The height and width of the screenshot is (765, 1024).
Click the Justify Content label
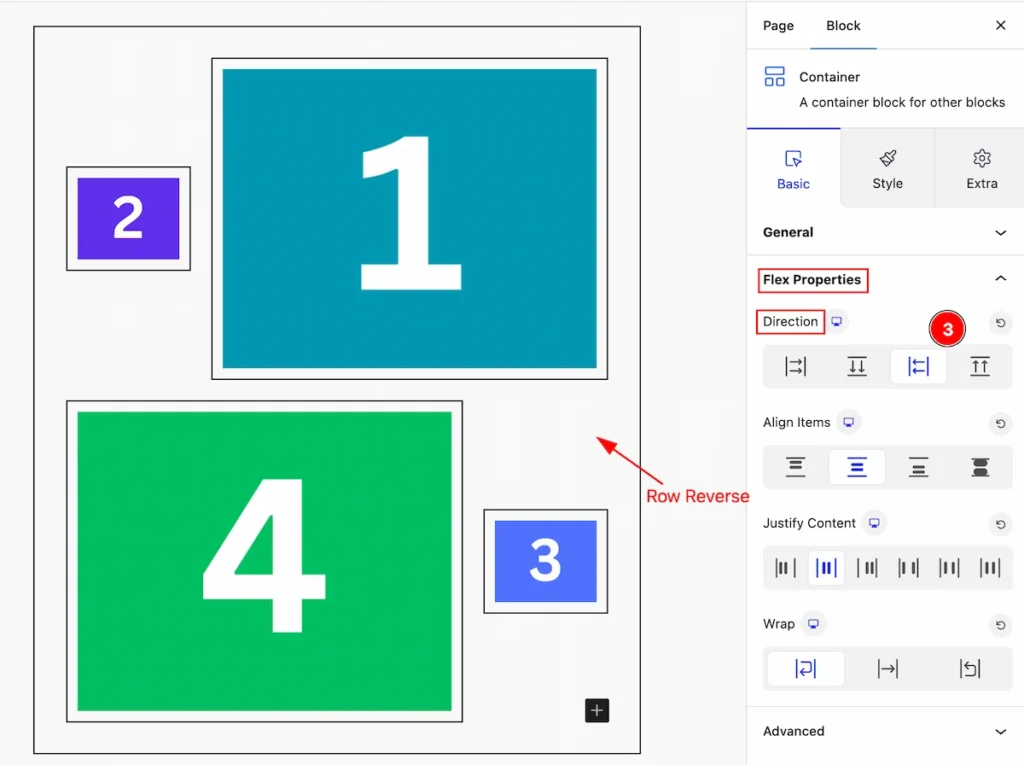tap(809, 523)
